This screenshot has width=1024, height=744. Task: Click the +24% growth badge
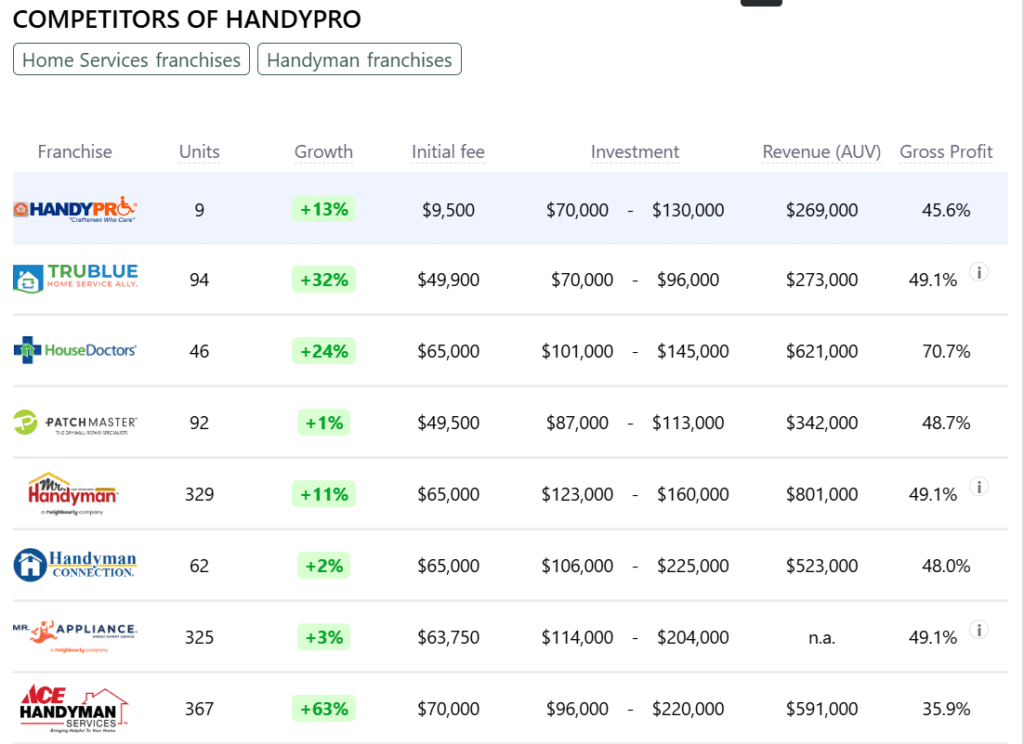pyautogui.click(x=324, y=351)
